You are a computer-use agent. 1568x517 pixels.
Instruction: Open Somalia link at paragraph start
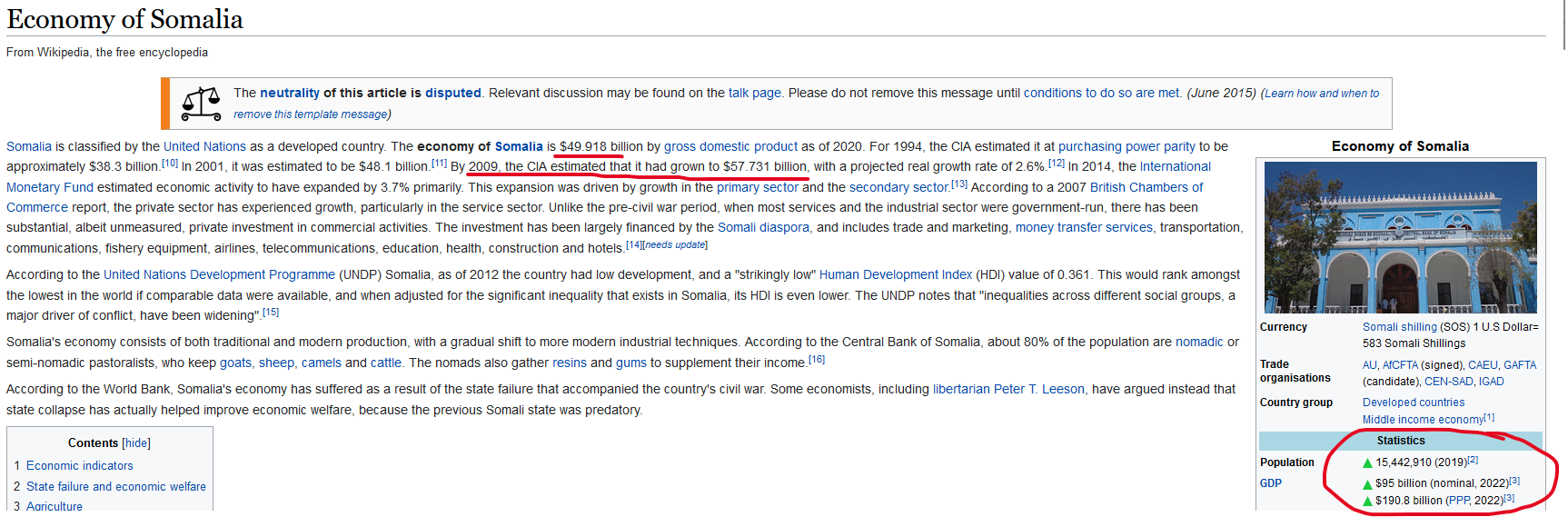(29, 146)
